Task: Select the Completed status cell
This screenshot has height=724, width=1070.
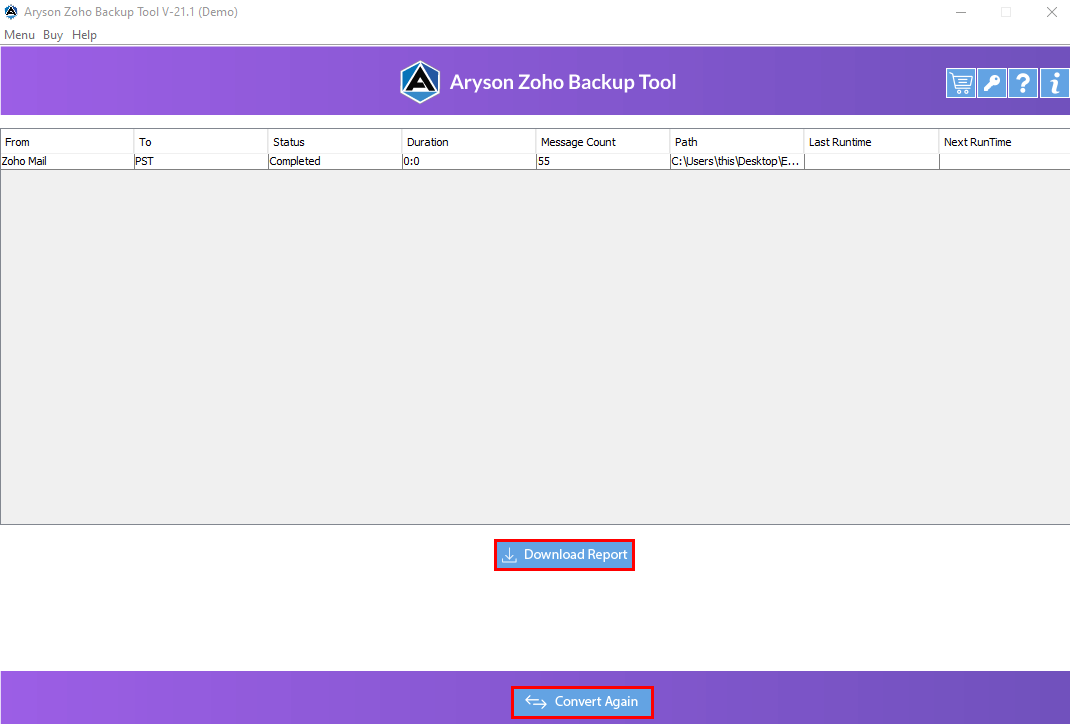Action: (334, 162)
